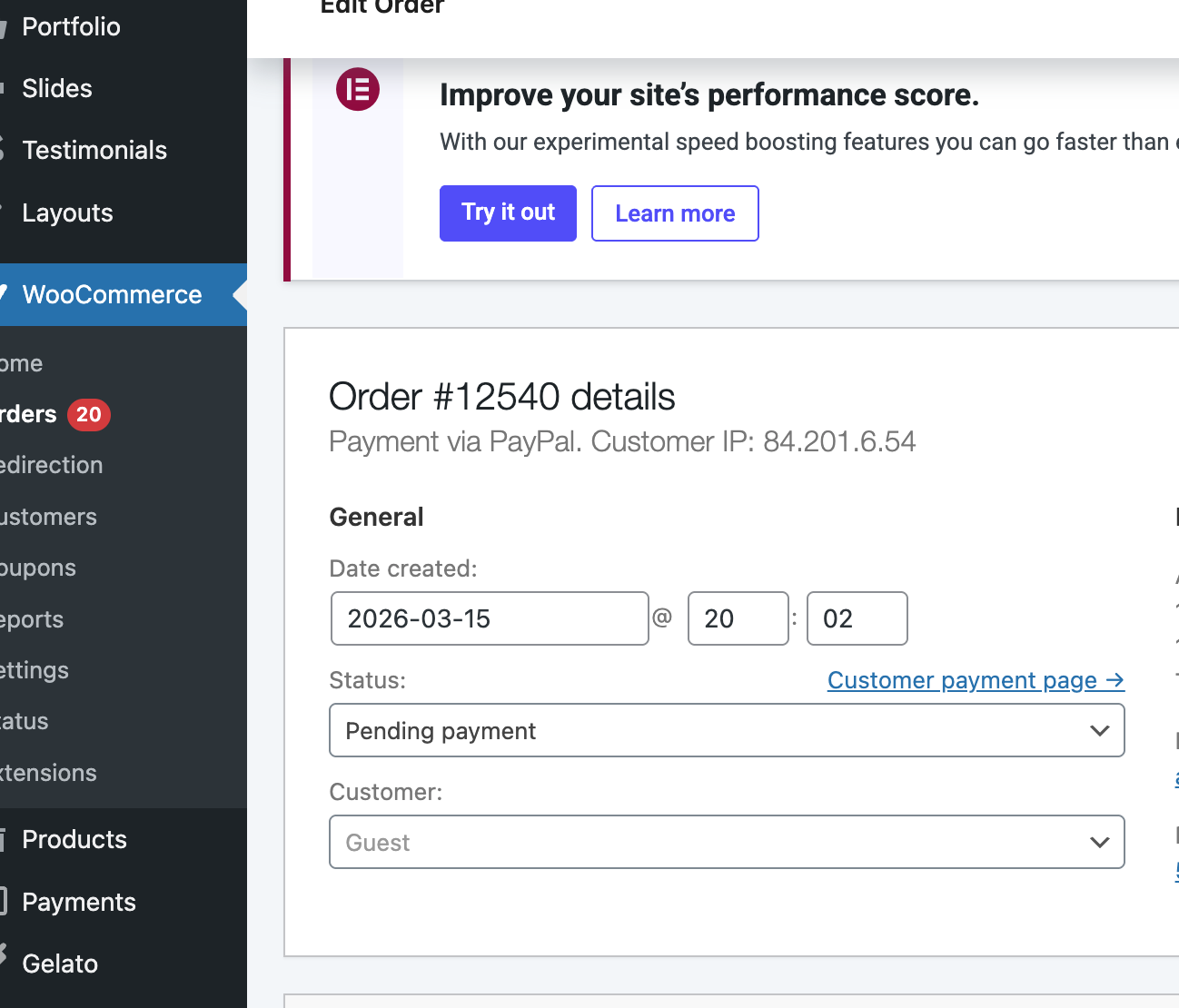This screenshot has height=1008, width=1179.
Task: Open Portfolio in the sidebar
Action: pyautogui.click(x=71, y=27)
